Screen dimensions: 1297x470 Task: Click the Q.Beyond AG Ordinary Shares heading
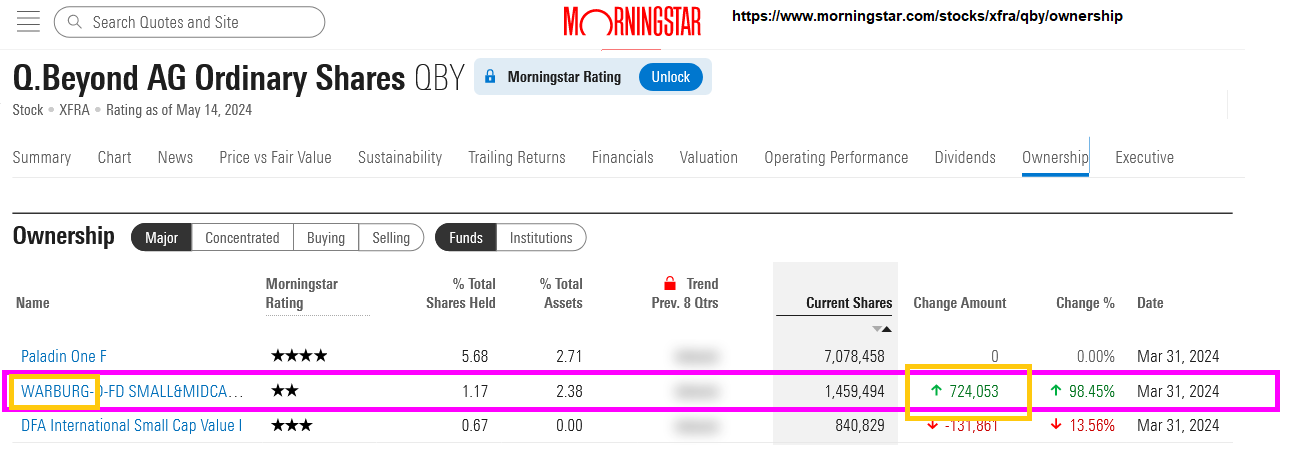click(209, 77)
